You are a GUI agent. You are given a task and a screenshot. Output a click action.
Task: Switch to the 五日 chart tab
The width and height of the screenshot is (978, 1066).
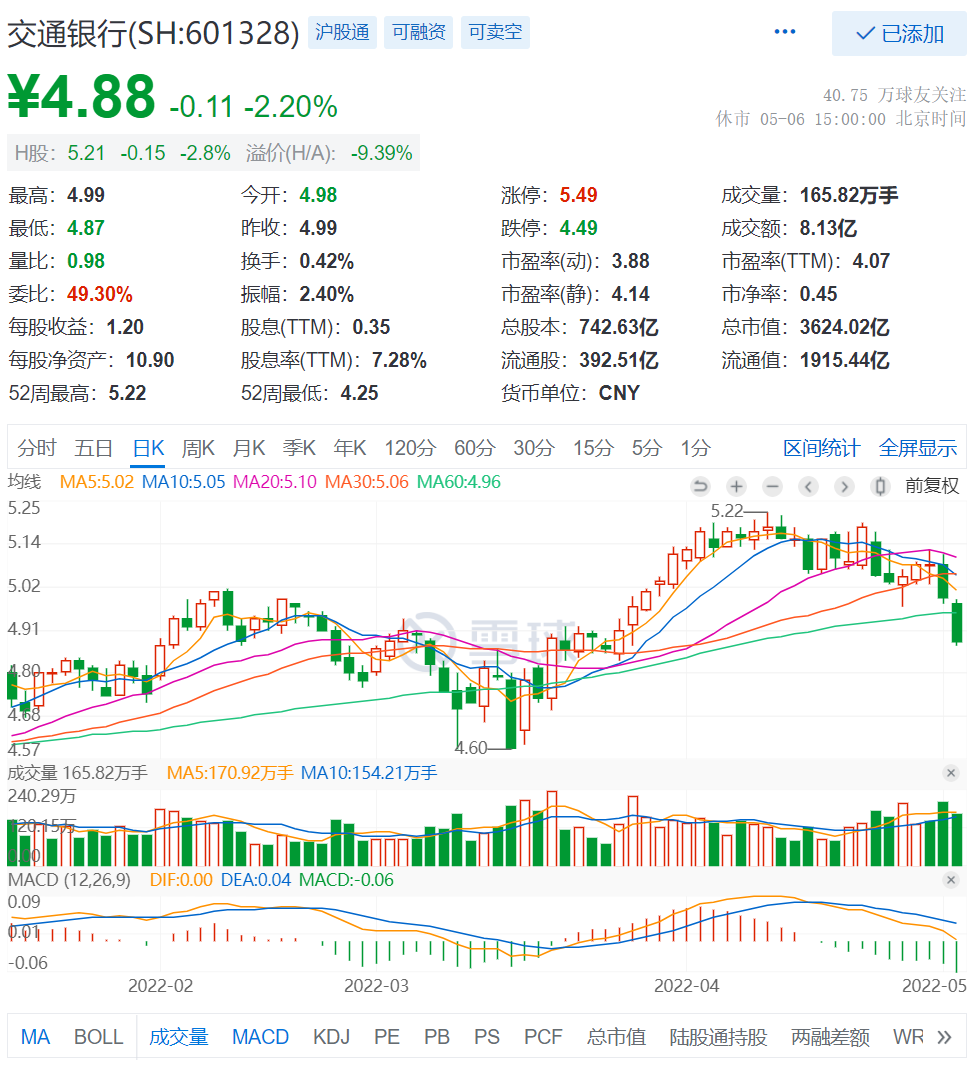pyautogui.click(x=93, y=448)
